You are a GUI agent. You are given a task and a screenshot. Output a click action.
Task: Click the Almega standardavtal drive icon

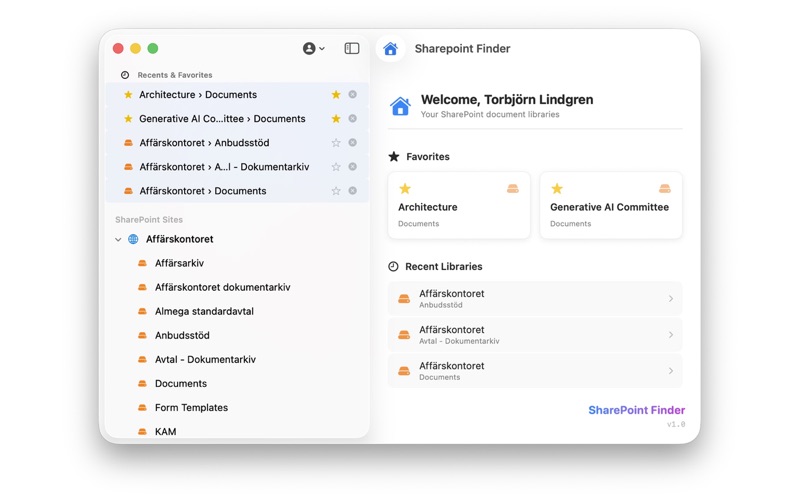(x=142, y=311)
